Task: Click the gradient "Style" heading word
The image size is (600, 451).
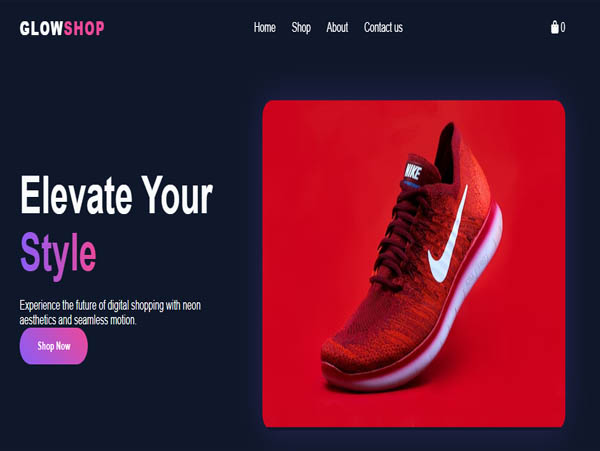Action: coord(58,254)
